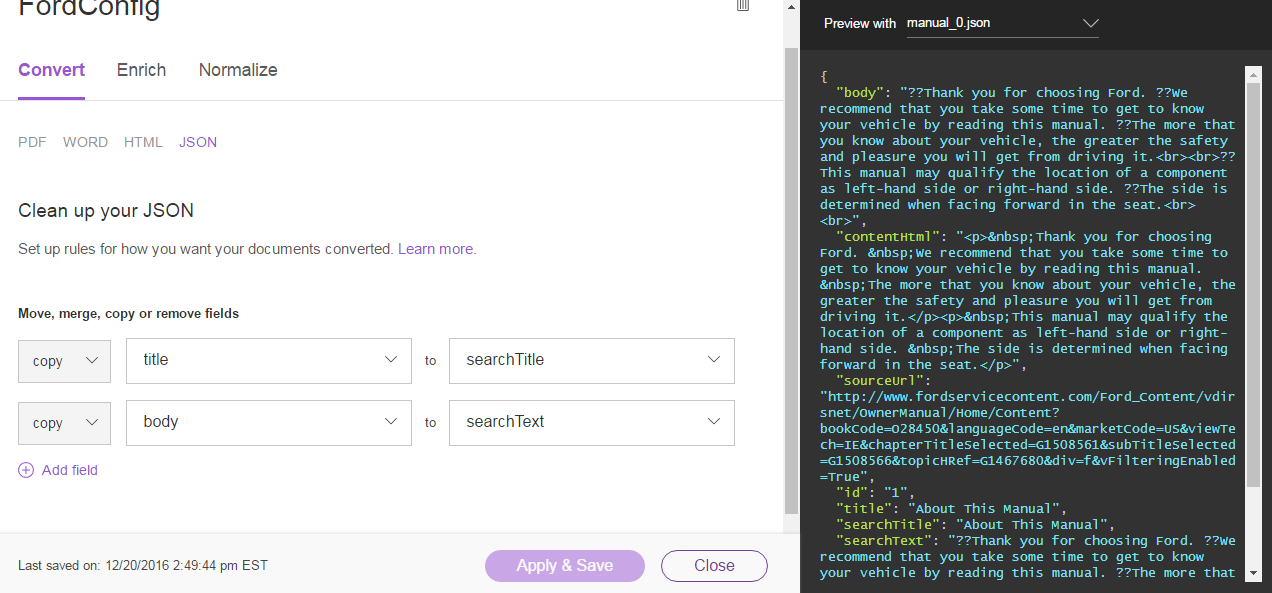Viewport: 1272px width, 593px height.
Task: Select the WORD conversion sub-tab
Action: pos(85,142)
